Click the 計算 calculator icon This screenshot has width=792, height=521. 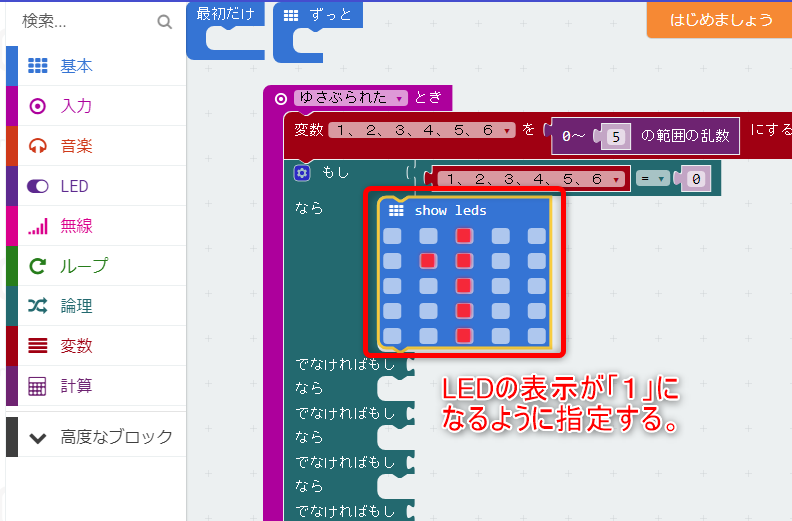click(x=38, y=386)
